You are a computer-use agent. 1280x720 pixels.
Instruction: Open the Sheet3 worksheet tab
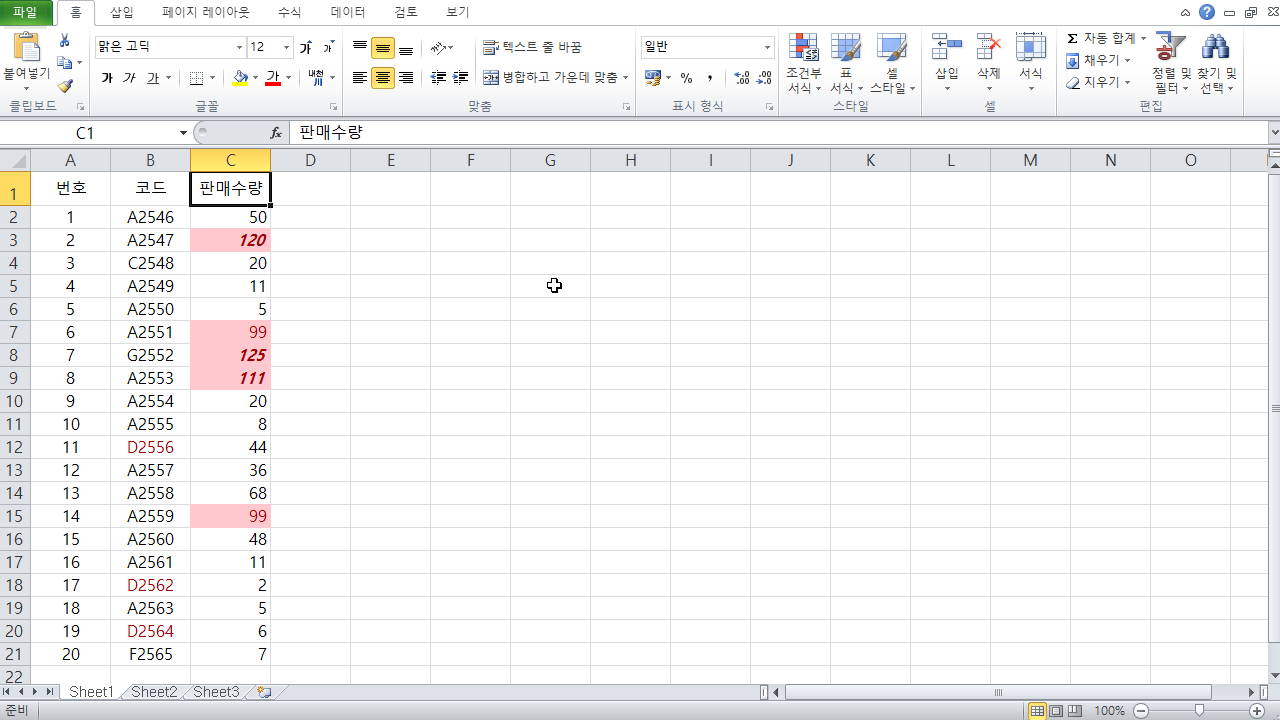(x=216, y=692)
